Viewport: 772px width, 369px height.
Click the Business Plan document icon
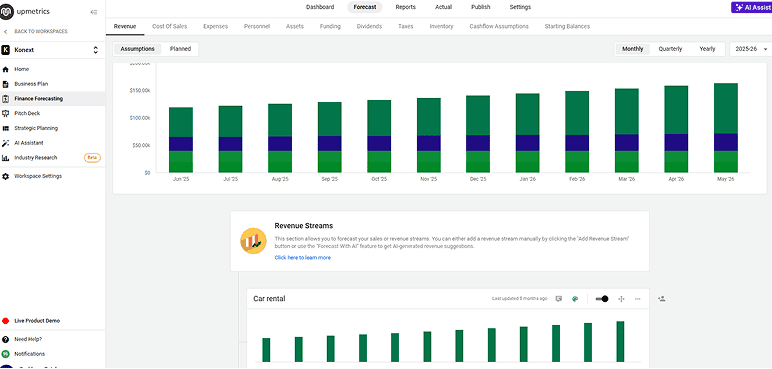pyautogui.click(x=6, y=84)
